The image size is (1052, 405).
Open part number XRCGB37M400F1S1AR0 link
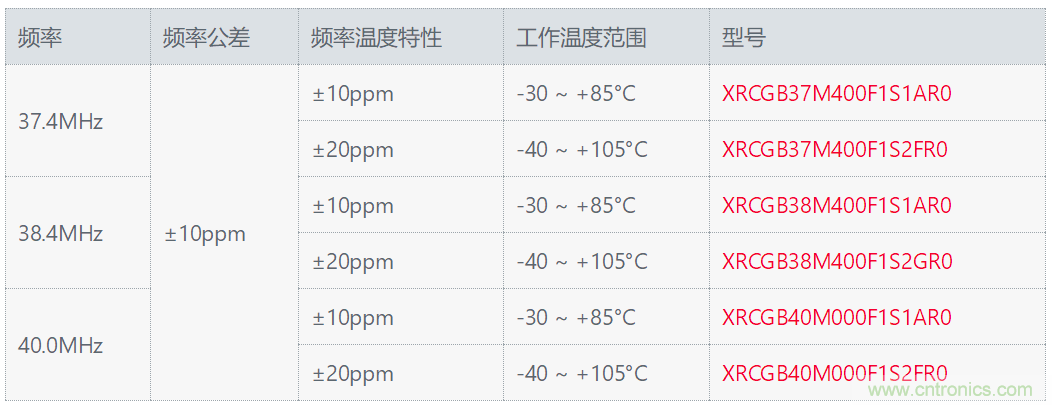tap(837, 93)
